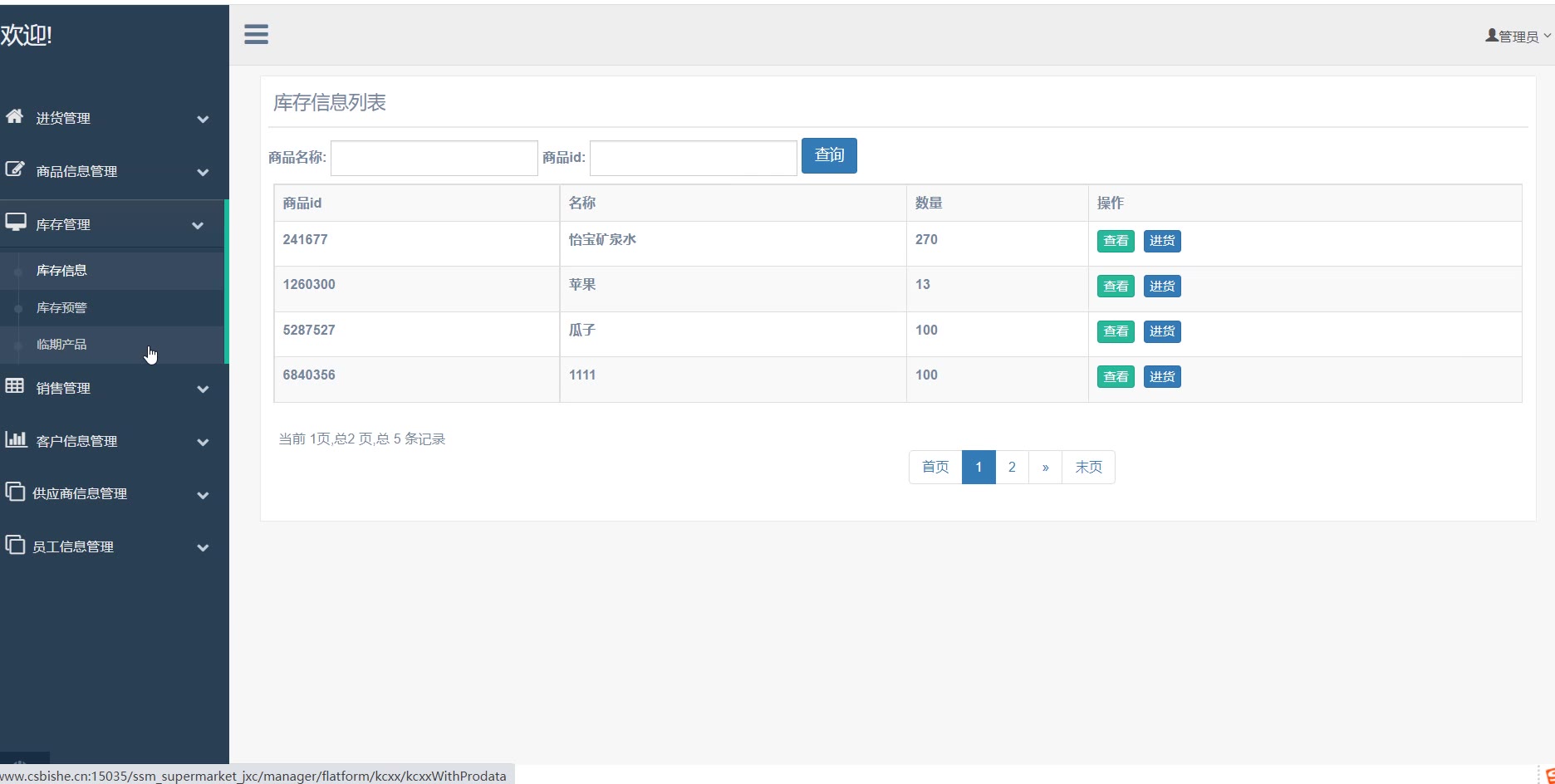This screenshot has height=784, width=1555.
Task: Click quantity 270 cell
Action: click(x=998, y=243)
